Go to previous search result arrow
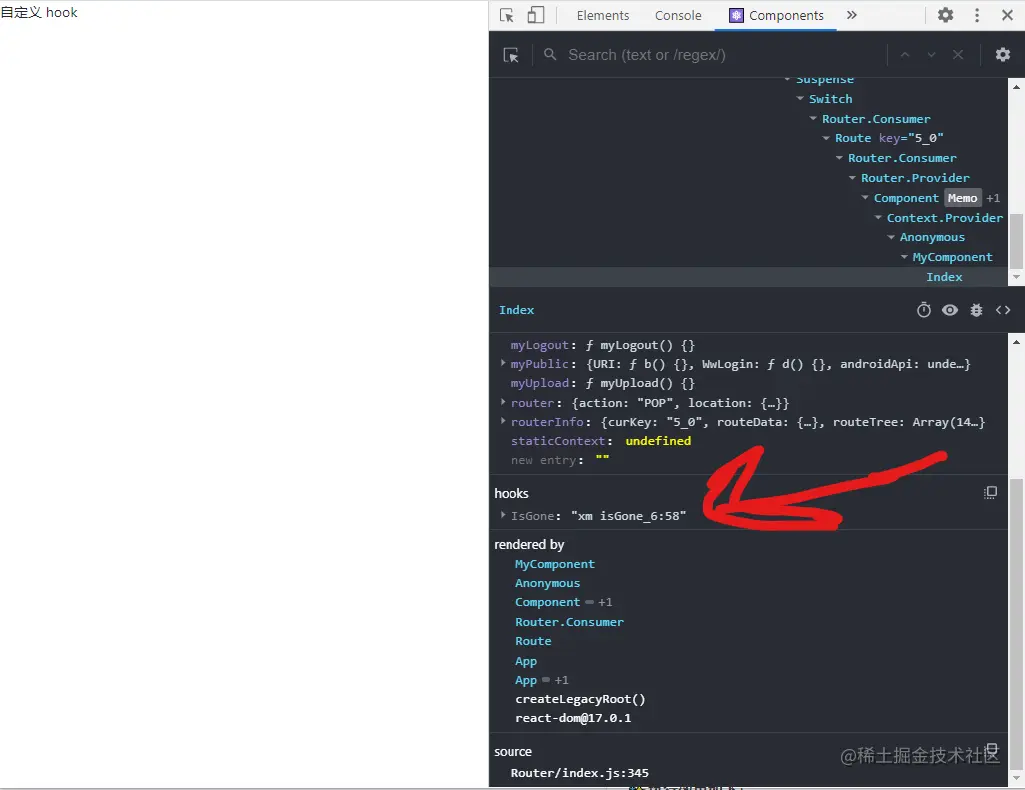This screenshot has height=790, width=1025. click(x=905, y=55)
